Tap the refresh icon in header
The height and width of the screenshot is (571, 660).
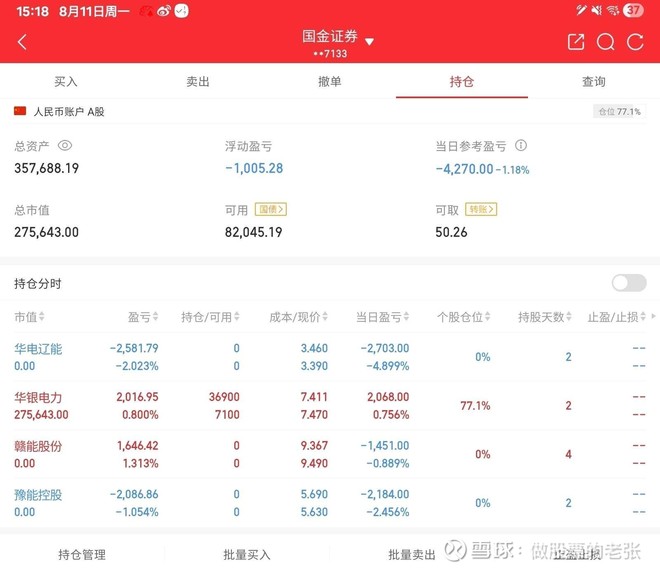635,42
